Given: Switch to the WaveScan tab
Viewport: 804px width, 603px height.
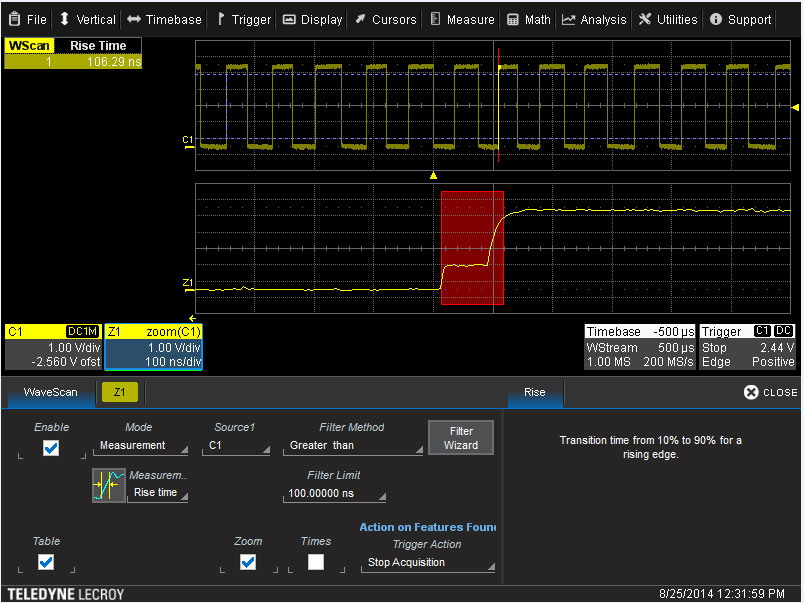Looking at the screenshot, I should tap(50, 392).
